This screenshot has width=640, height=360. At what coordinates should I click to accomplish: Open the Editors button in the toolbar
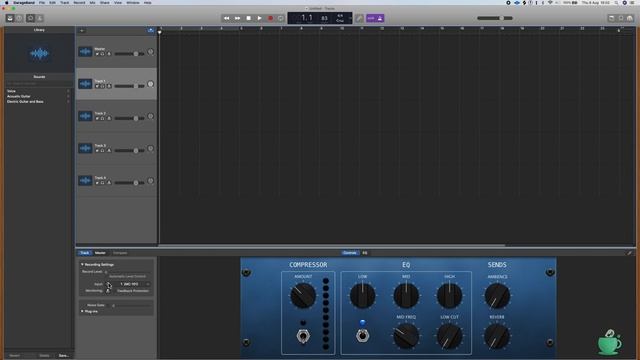click(40, 18)
